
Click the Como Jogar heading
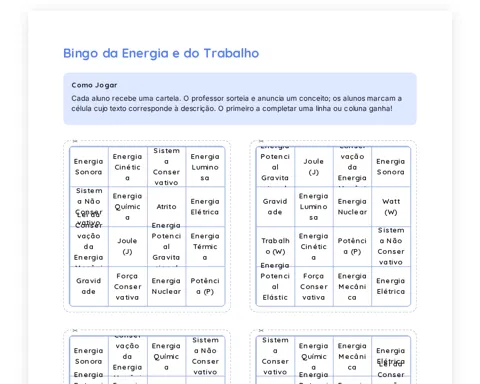pyautogui.click(x=94, y=85)
